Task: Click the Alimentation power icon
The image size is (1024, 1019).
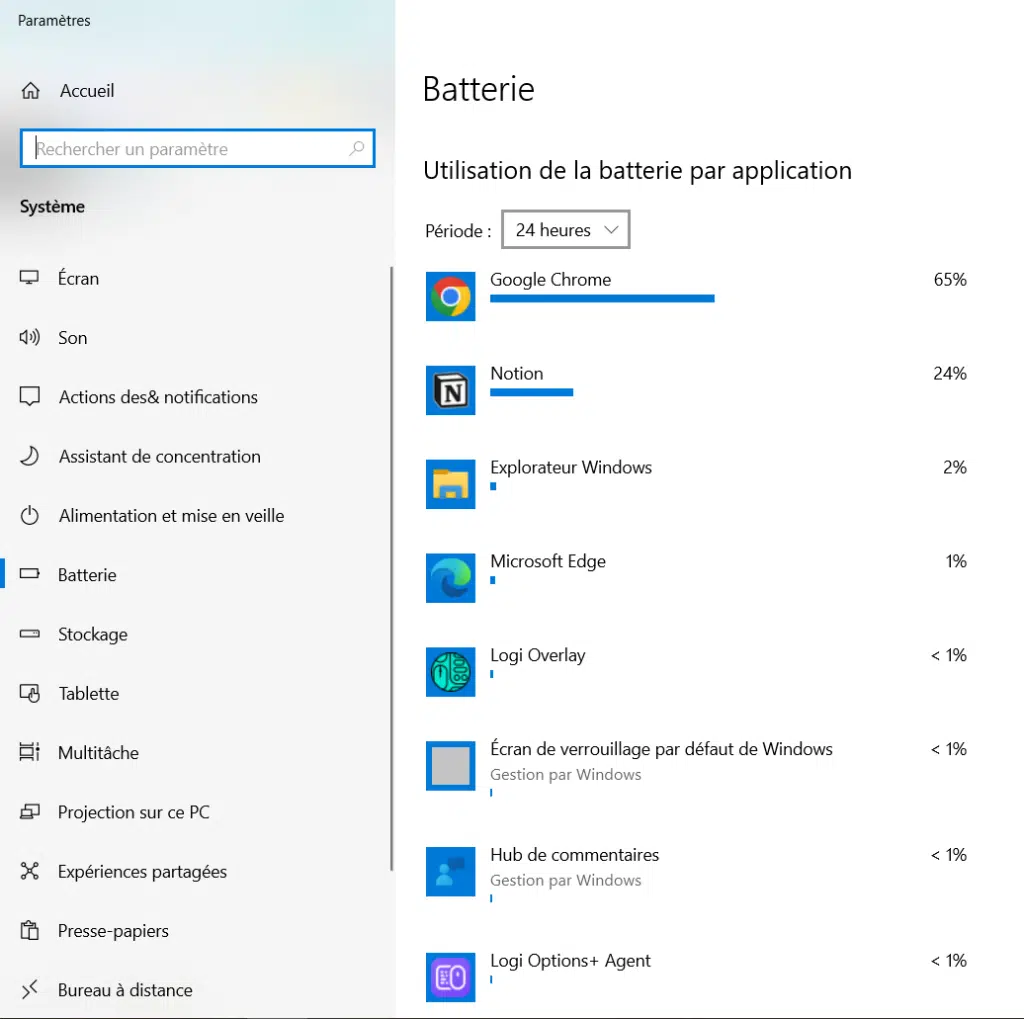Action: [x=29, y=515]
